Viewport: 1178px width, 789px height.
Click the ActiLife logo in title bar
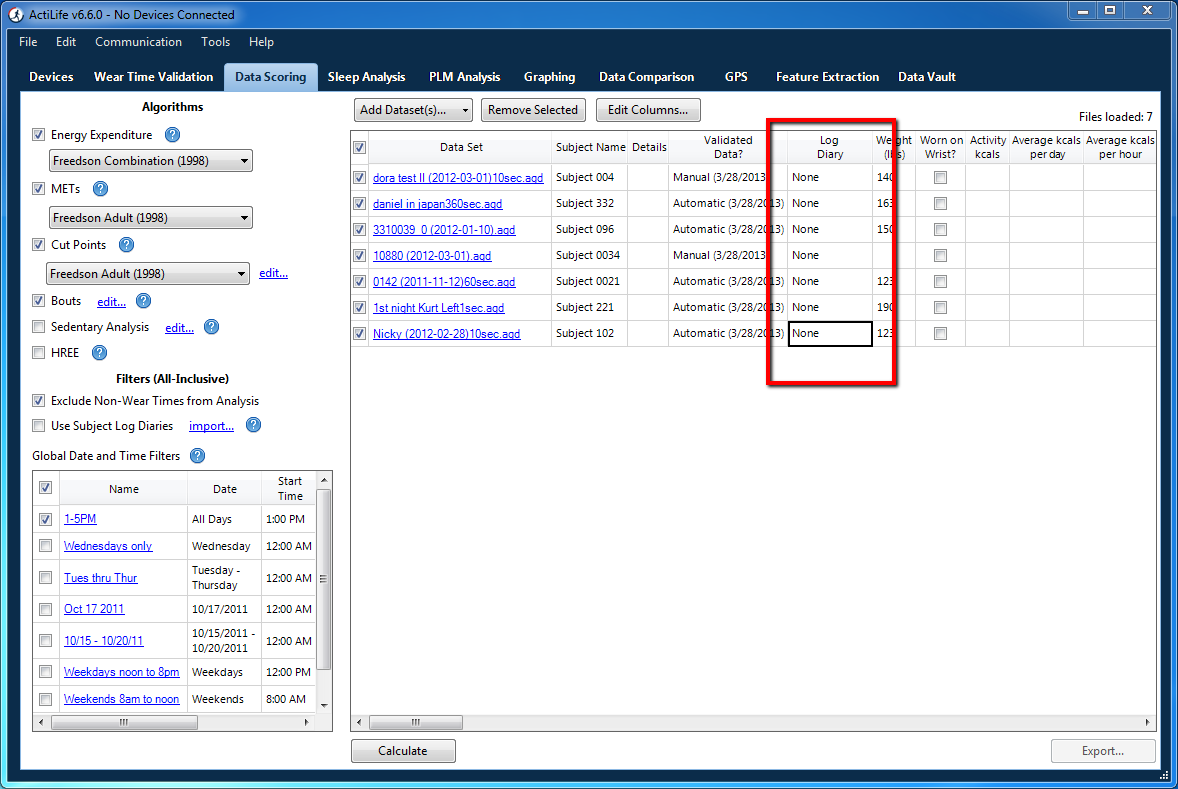[x=14, y=14]
